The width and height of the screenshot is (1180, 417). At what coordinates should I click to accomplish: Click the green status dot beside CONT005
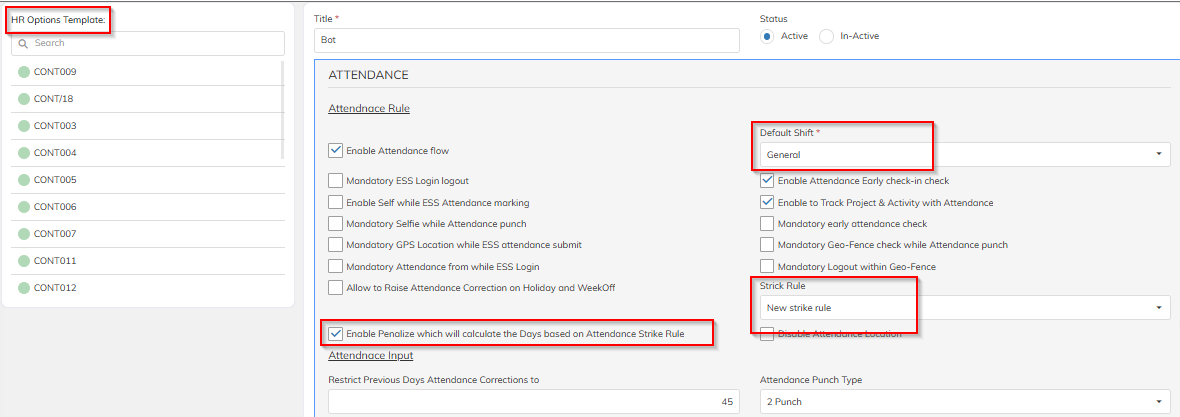point(24,180)
